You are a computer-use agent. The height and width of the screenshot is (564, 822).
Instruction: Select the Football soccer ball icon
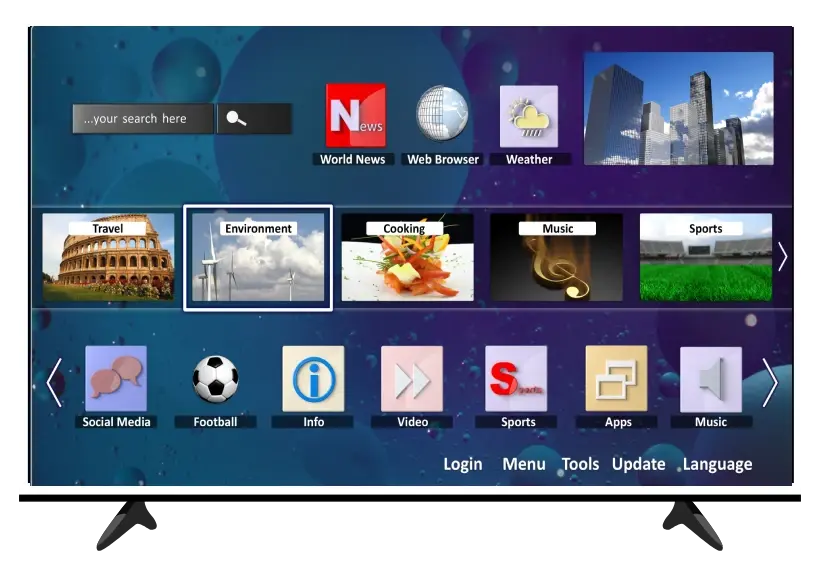[x=215, y=379]
